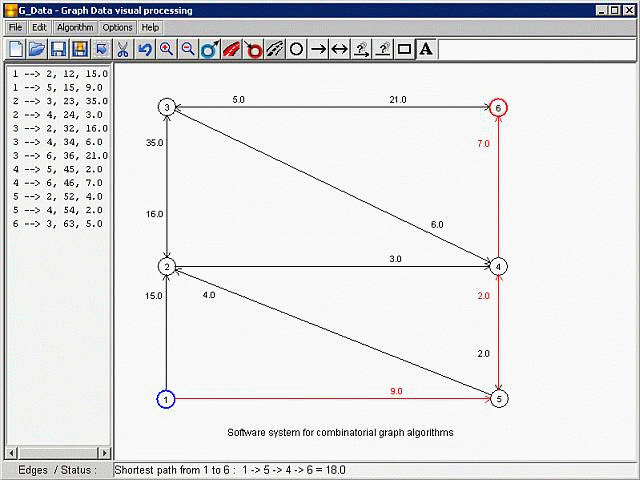
Task: Click the blue Save floppy icon
Action: pos(58,49)
